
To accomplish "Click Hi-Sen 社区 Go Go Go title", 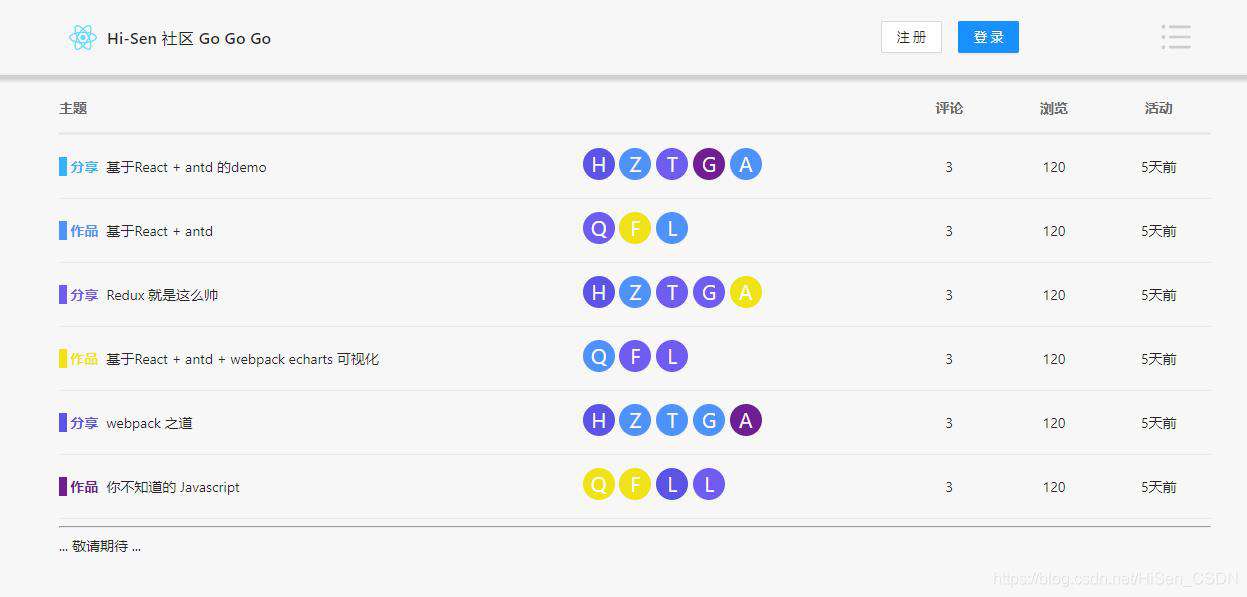I will pos(189,38).
